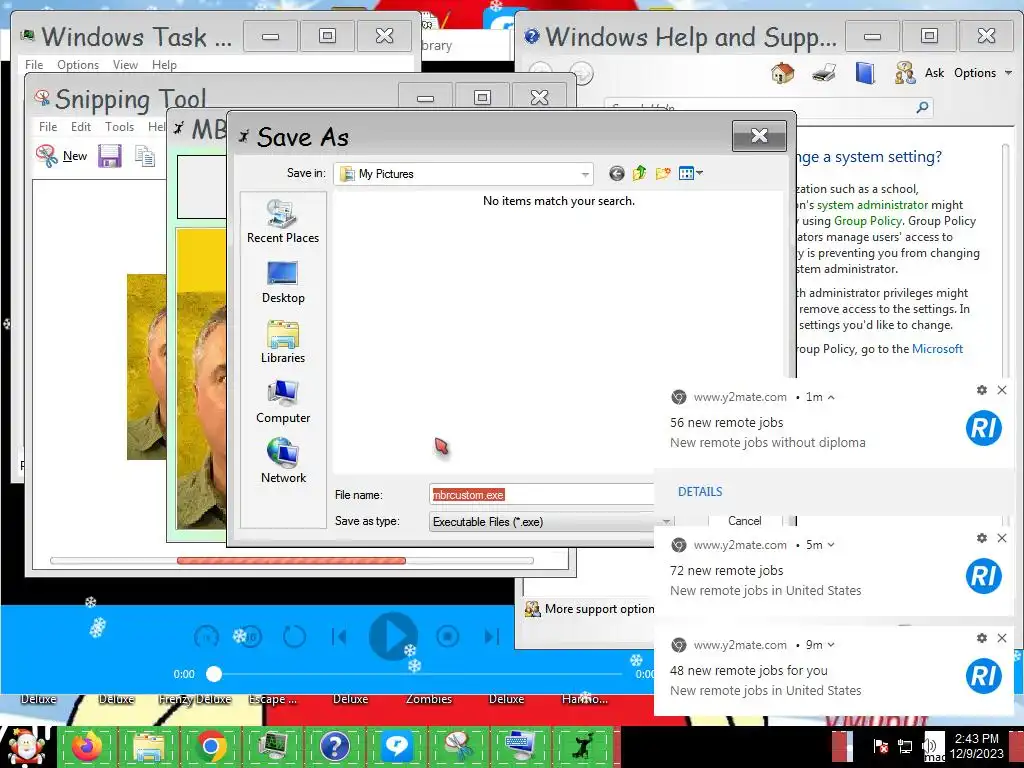The width and height of the screenshot is (1024, 768).
Task: Click the network icon in system tray
Action: [x=905, y=746]
